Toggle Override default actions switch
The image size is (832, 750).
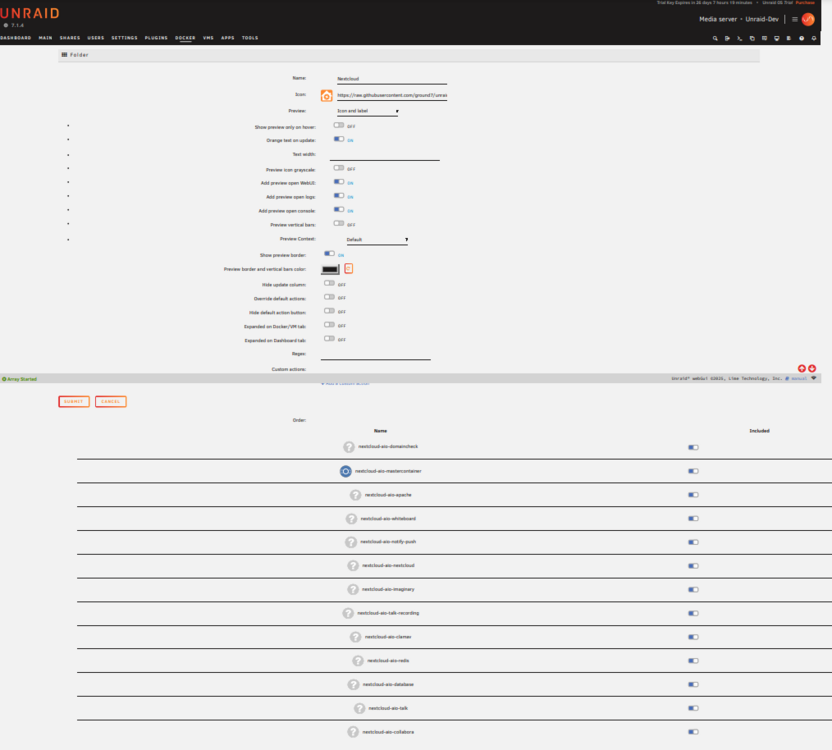329,297
